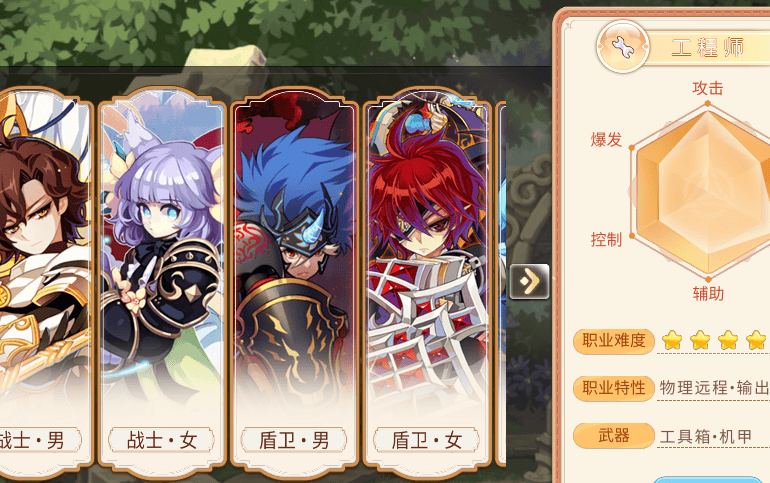Click the wrench Engineer class icon

click(x=623, y=47)
